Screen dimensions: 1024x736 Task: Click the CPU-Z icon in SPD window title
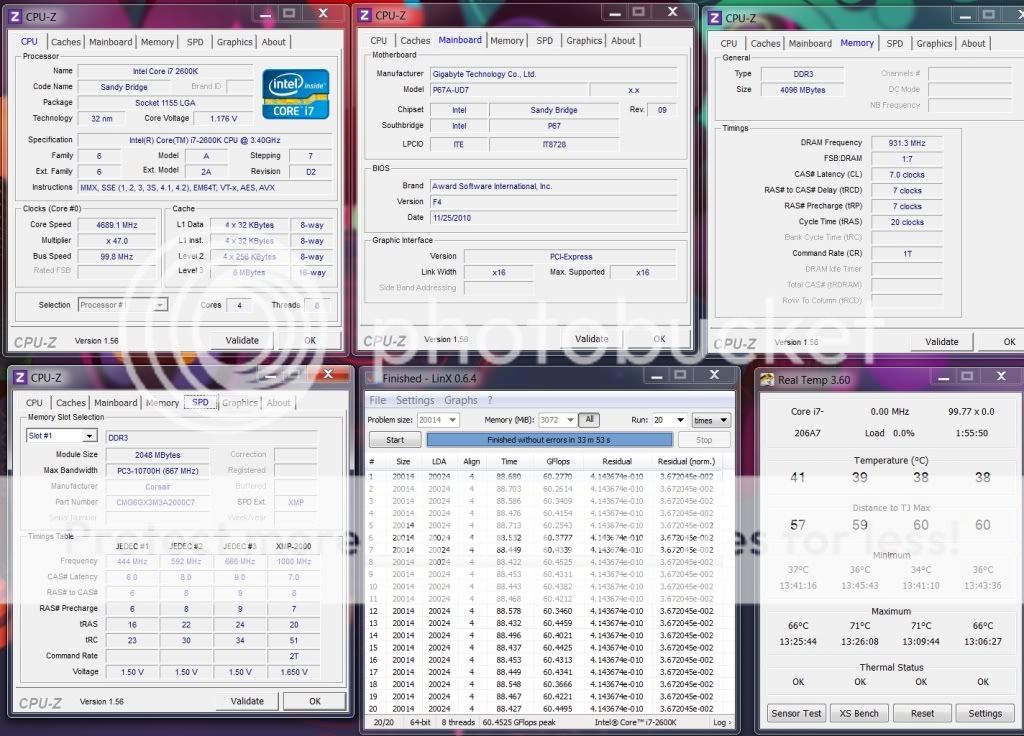click(x=19, y=377)
